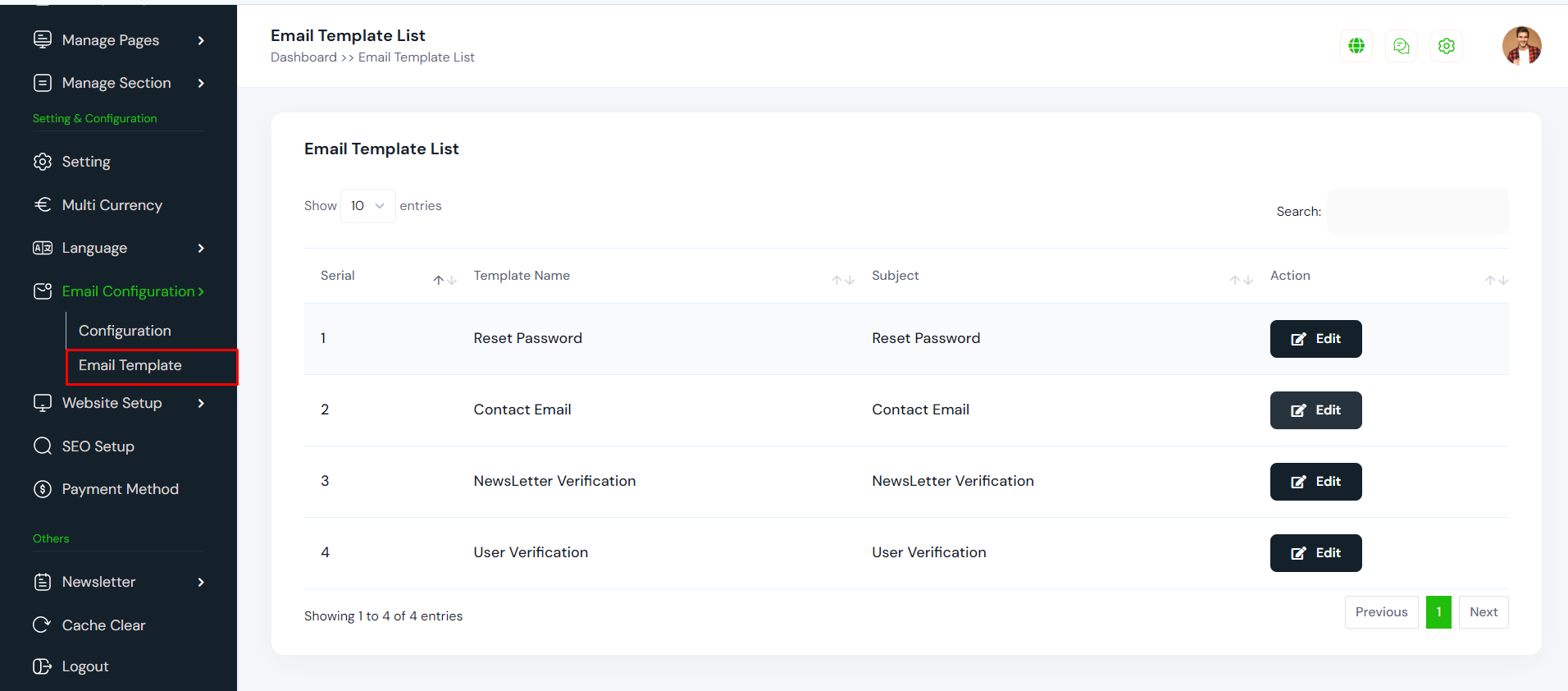Viewport: 1568px width, 691px height.
Task: Sort table by Template Name column
Action: coord(522,276)
